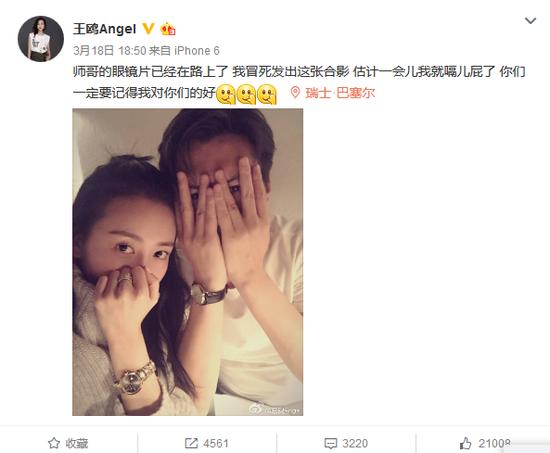
Task: Click the orange verified V badge
Action: point(148,28)
